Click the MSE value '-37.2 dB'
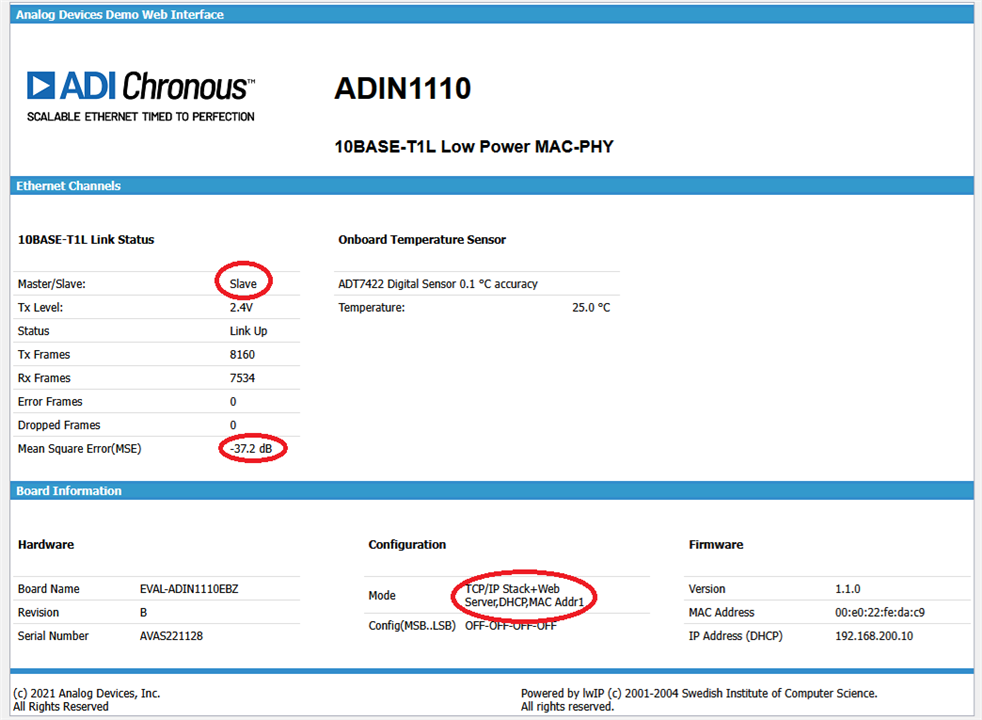Viewport: 982px width, 720px height. [251, 449]
